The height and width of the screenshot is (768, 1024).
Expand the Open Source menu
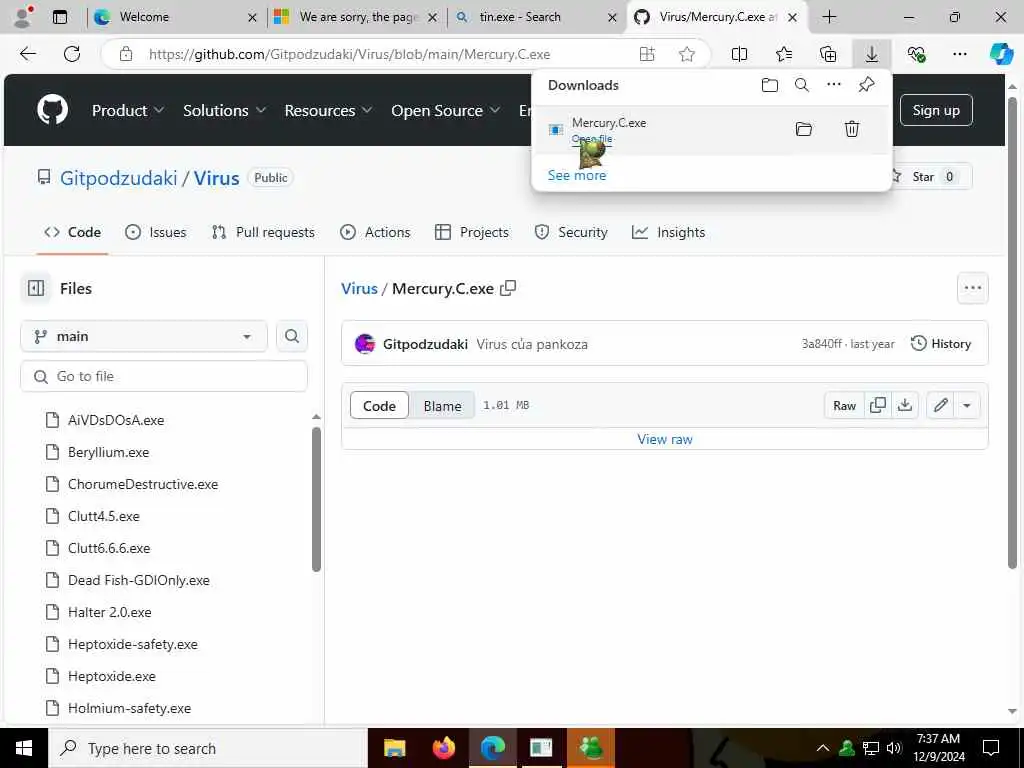tap(445, 110)
